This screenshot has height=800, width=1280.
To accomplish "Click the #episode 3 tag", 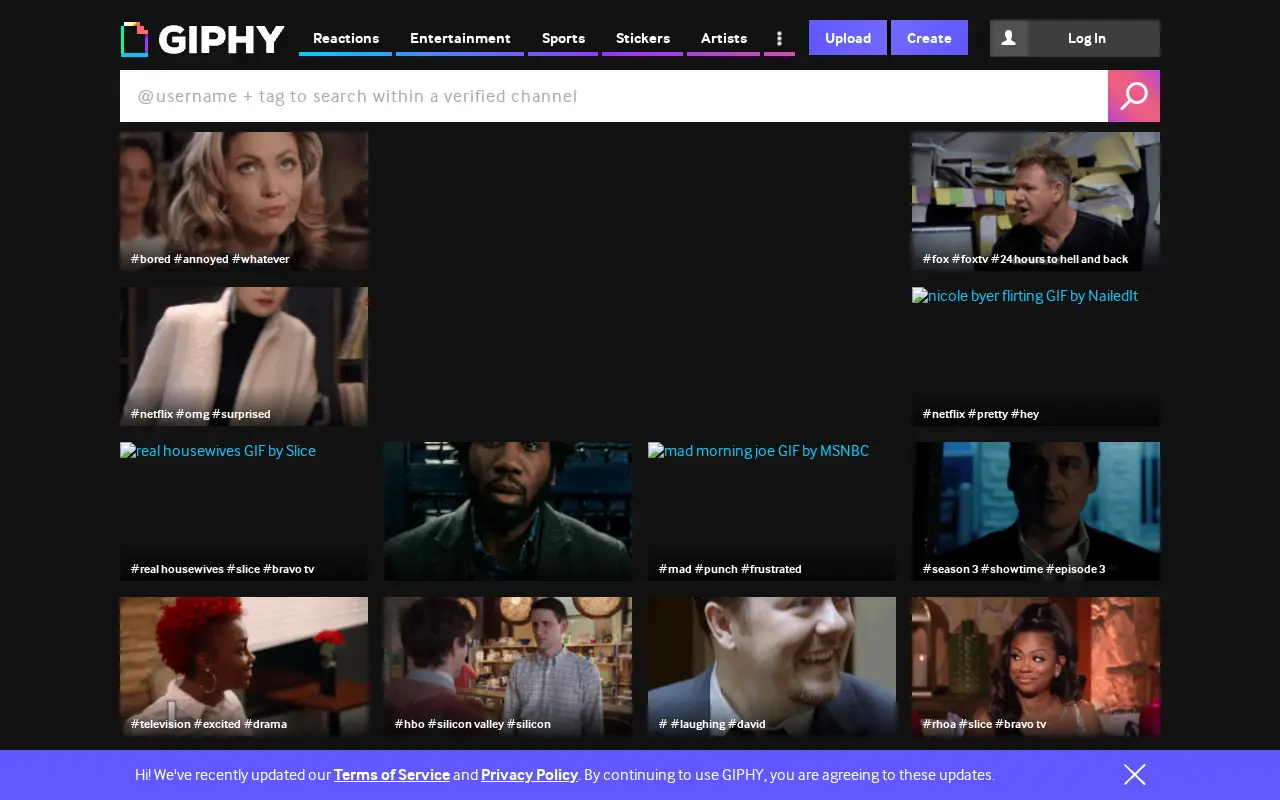I will coord(1076,569).
